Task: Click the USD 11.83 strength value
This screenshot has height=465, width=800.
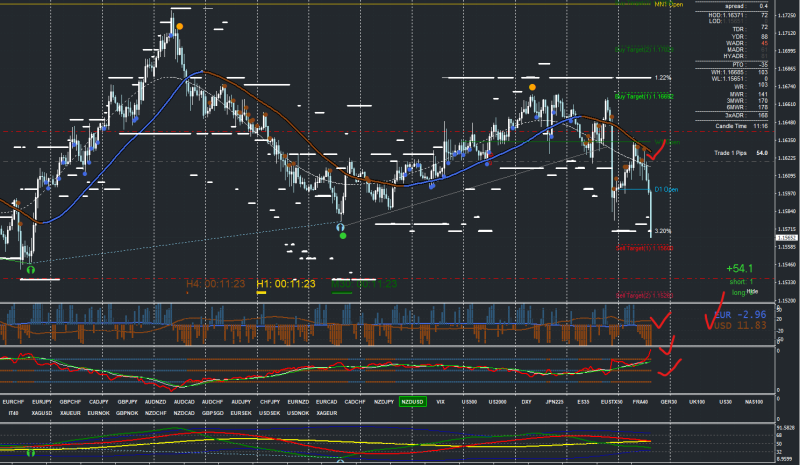Action: coord(740,326)
